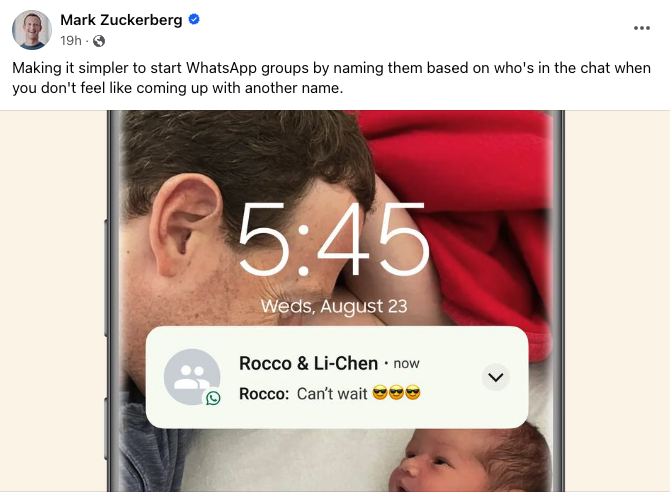Click the blue verified badge

[194, 19]
